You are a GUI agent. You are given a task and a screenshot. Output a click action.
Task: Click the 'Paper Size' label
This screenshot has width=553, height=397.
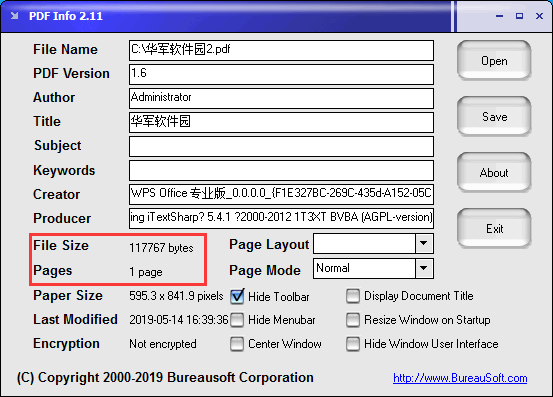[x=68, y=296]
